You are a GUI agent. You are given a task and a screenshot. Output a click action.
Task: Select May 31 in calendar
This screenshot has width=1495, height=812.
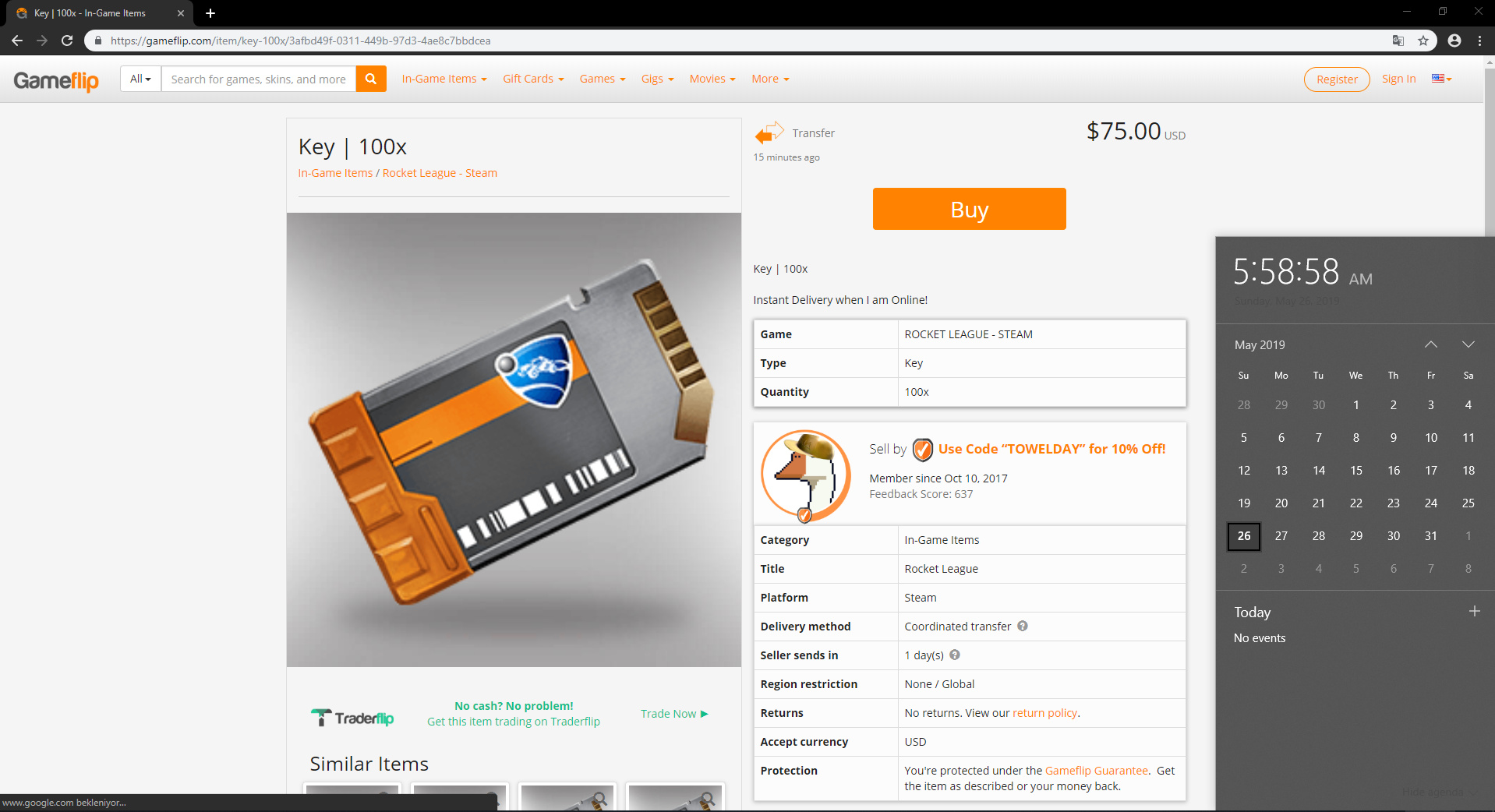1430,535
